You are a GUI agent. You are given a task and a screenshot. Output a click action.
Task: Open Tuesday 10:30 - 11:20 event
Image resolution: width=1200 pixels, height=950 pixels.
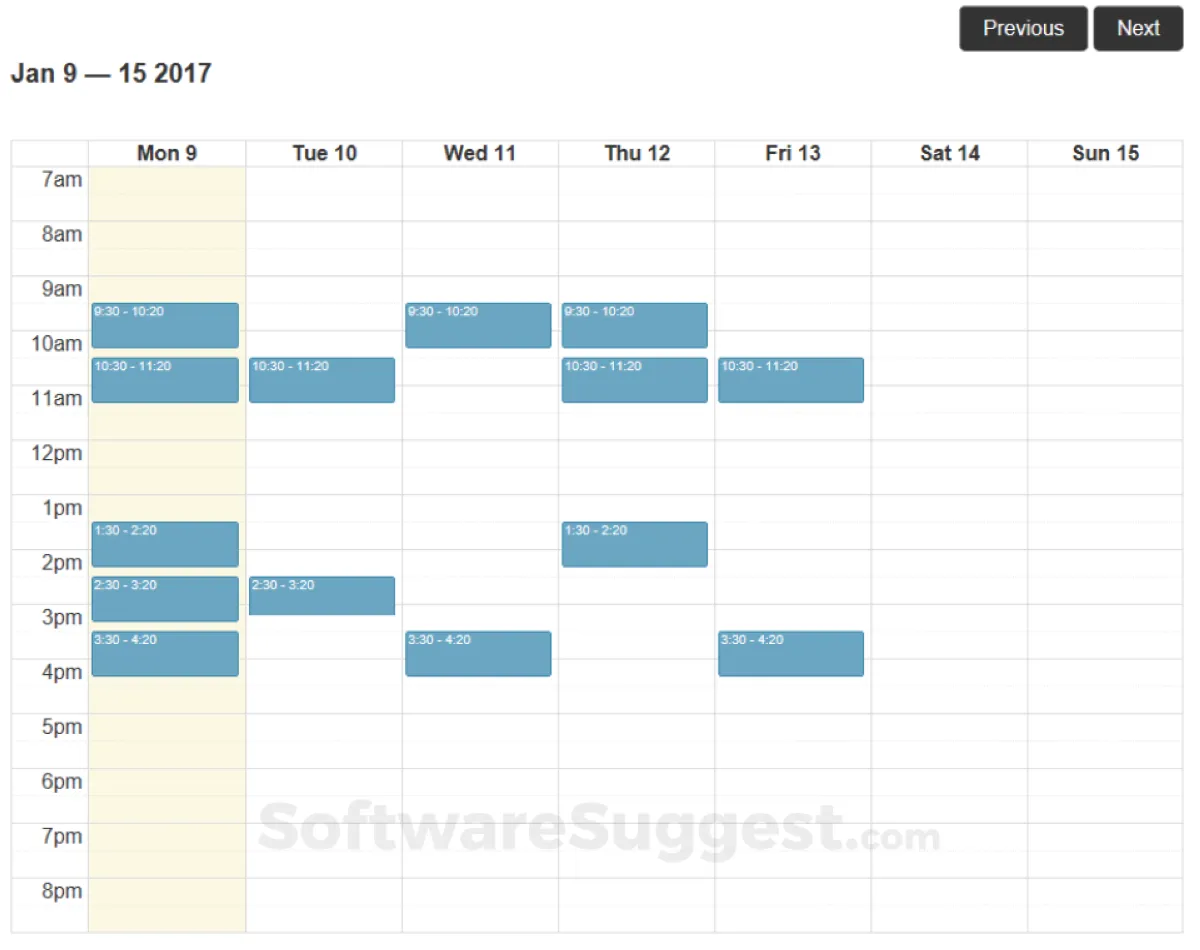point(322,380)
